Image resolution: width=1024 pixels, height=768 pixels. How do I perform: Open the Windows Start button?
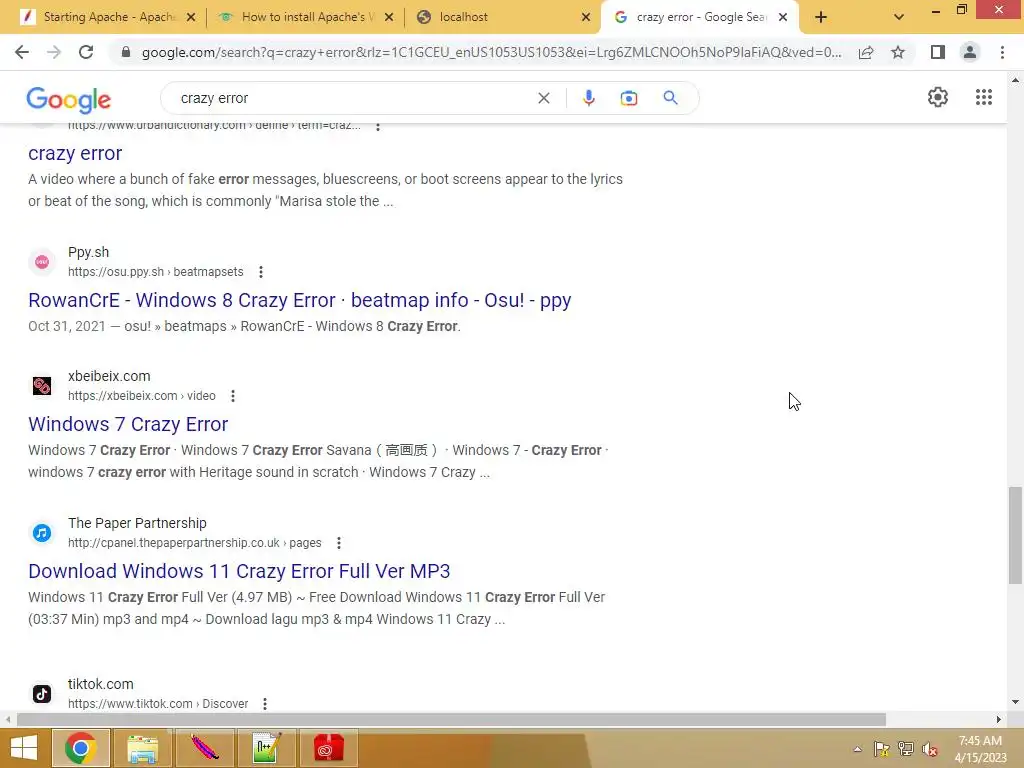pos(24,748)
